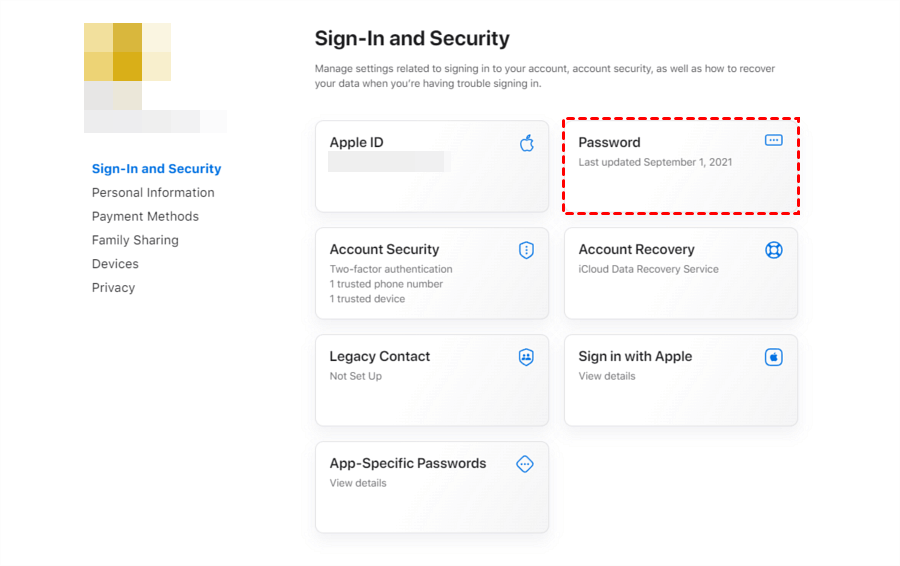Open Payment Methods from sidebar

(x=145, y=217)
